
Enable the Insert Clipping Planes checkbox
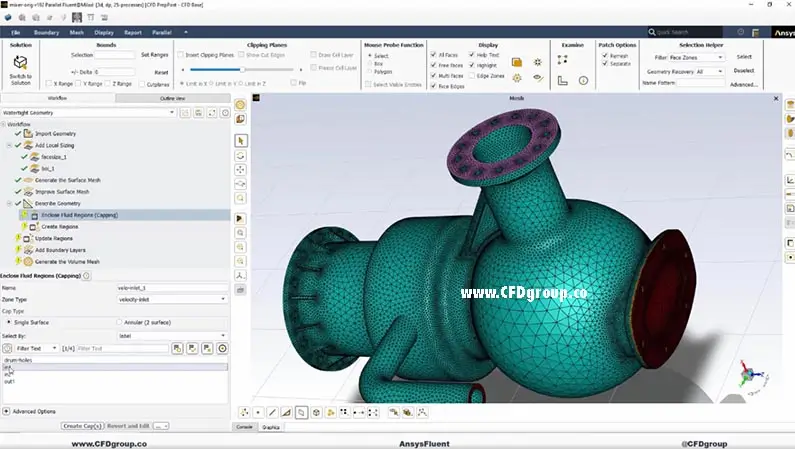[181, 55]
